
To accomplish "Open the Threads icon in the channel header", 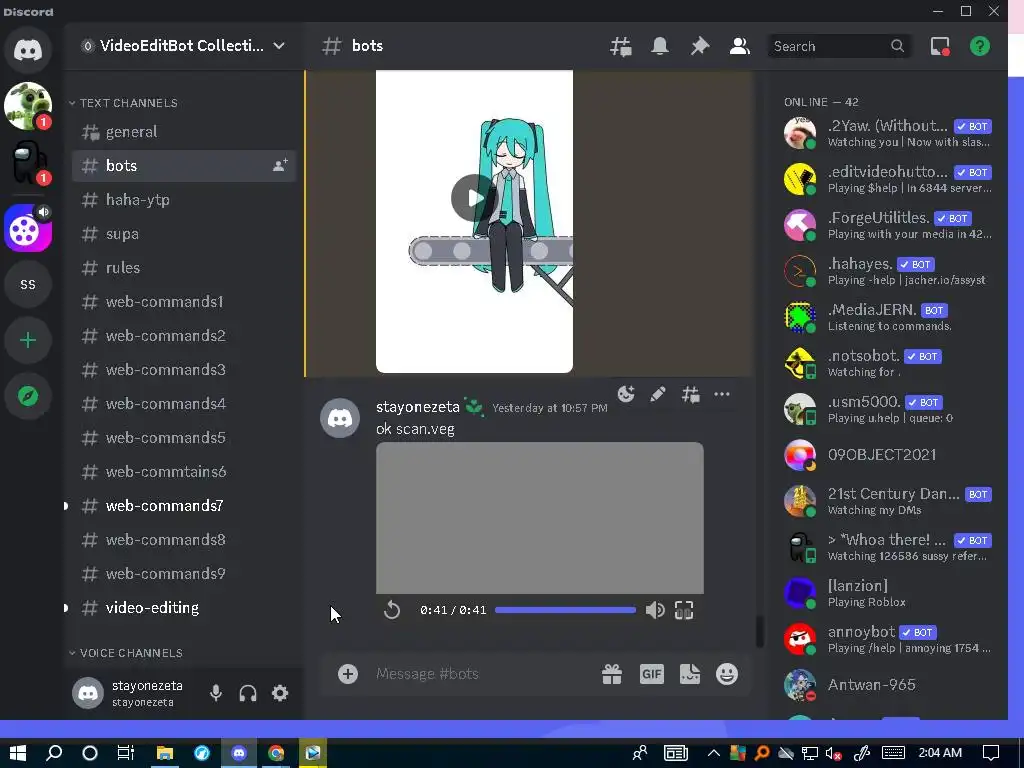I will pyautogui.click(x=620, y=46).
